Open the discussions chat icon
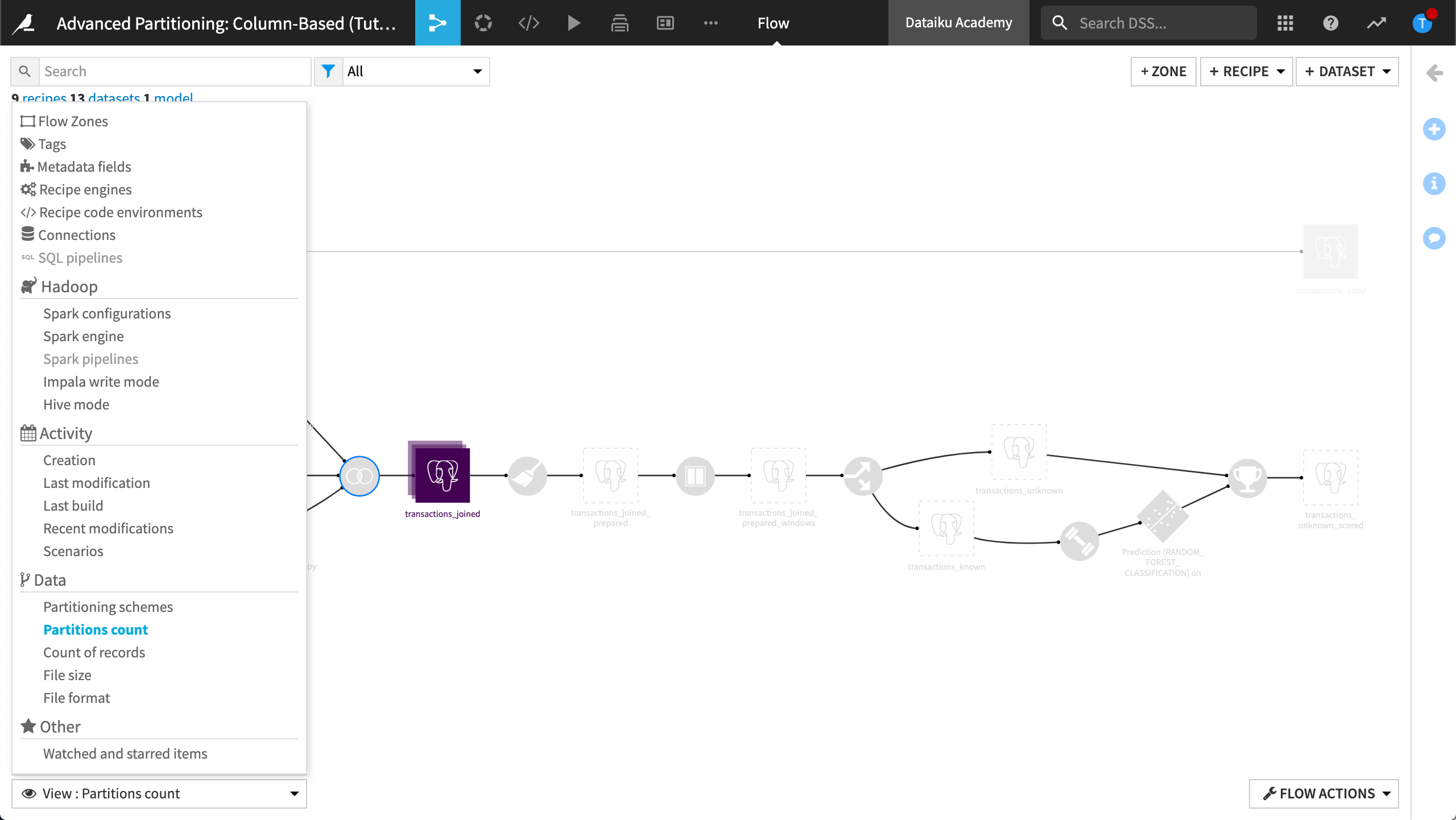The image size is (1456, 820). pos(1434,238)
